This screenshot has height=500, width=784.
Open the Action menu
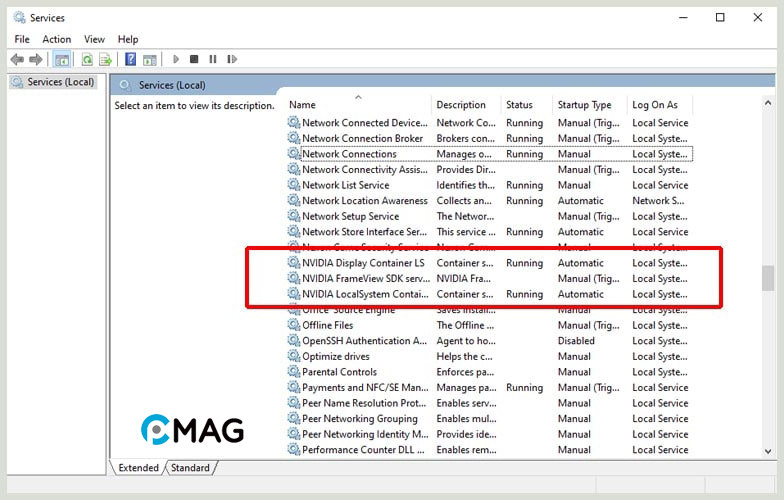(56, 39)
